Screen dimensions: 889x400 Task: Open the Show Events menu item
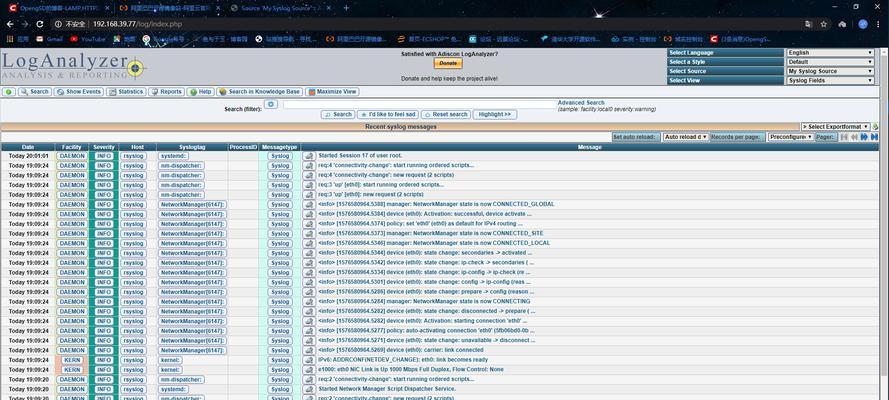pyautogui.click(x=79, y=92)
